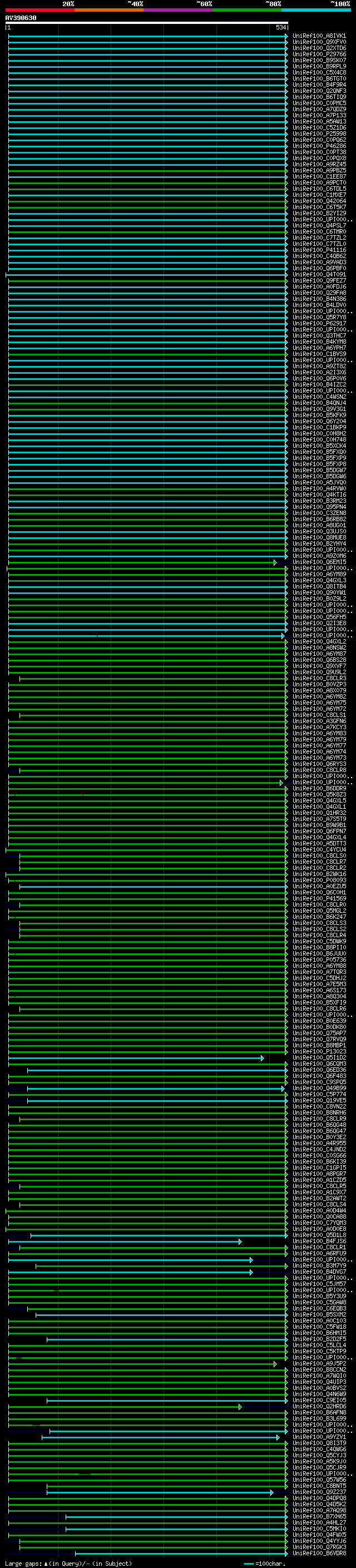Select the UniRef100_B5XFI9 label

click(319, 1002)
